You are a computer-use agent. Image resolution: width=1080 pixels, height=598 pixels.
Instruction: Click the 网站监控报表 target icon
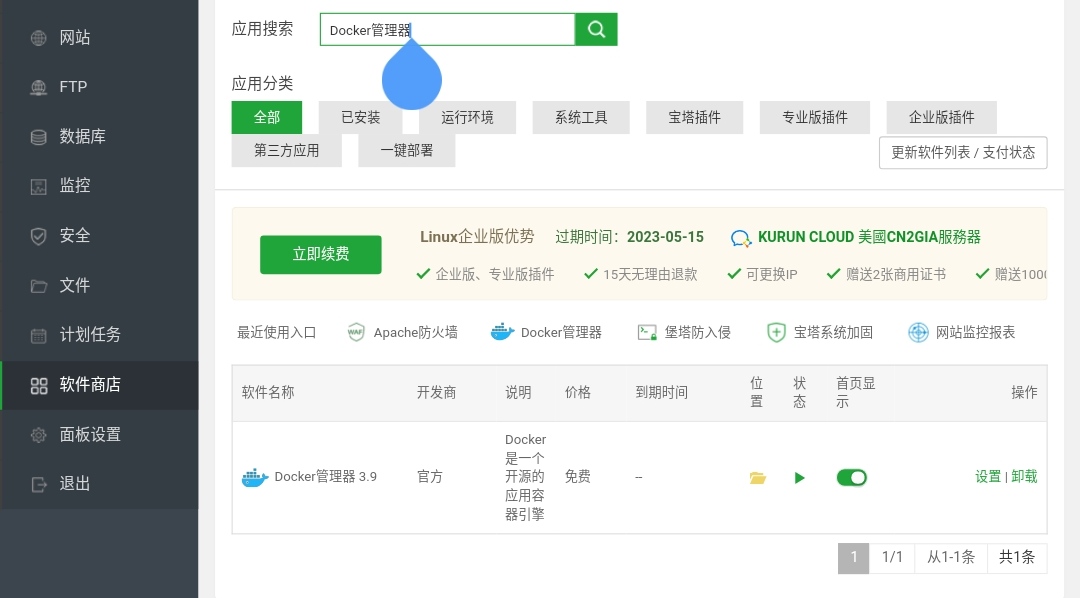(x=918, y=333)
